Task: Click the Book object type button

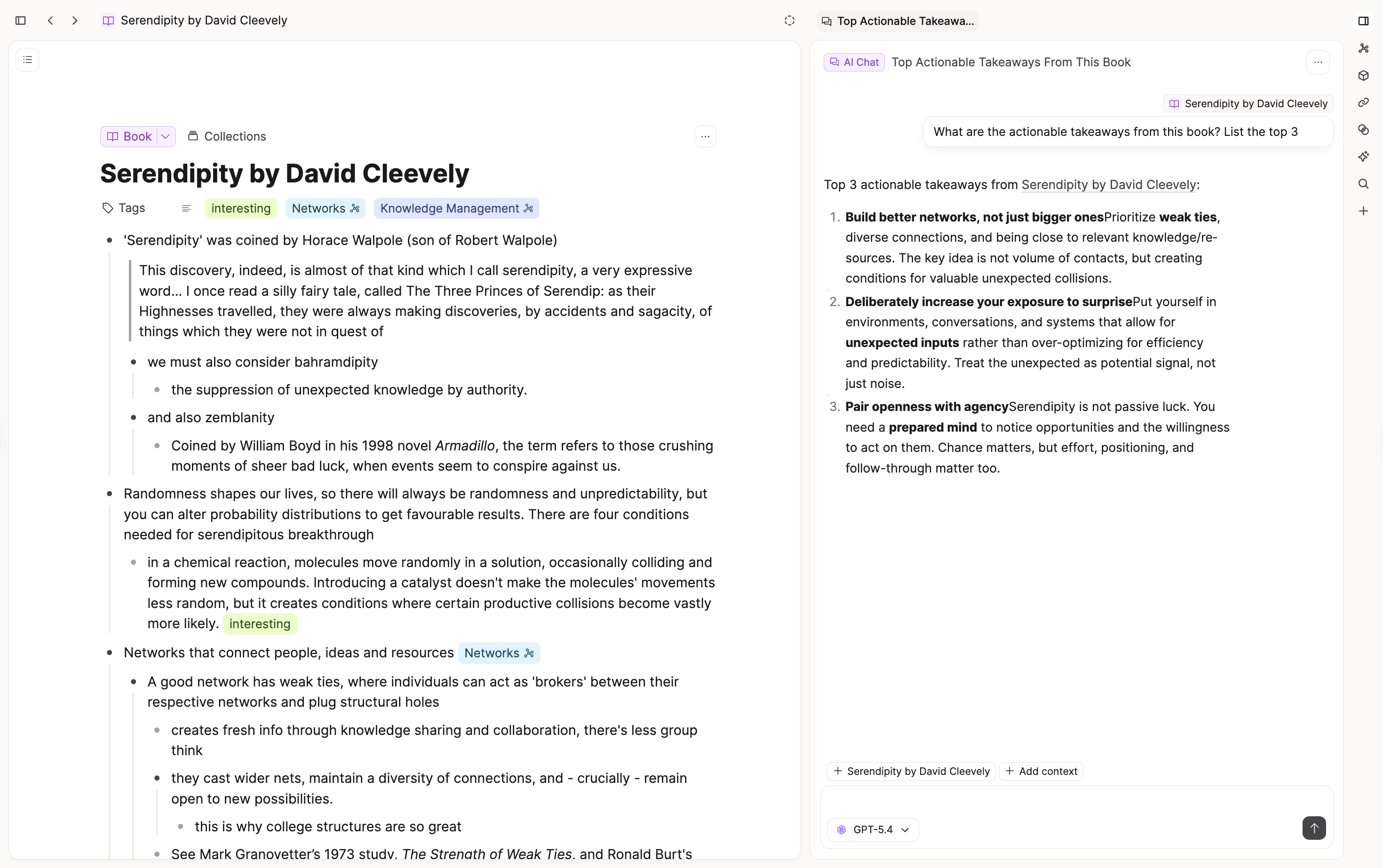Action: tap(129, 137)
